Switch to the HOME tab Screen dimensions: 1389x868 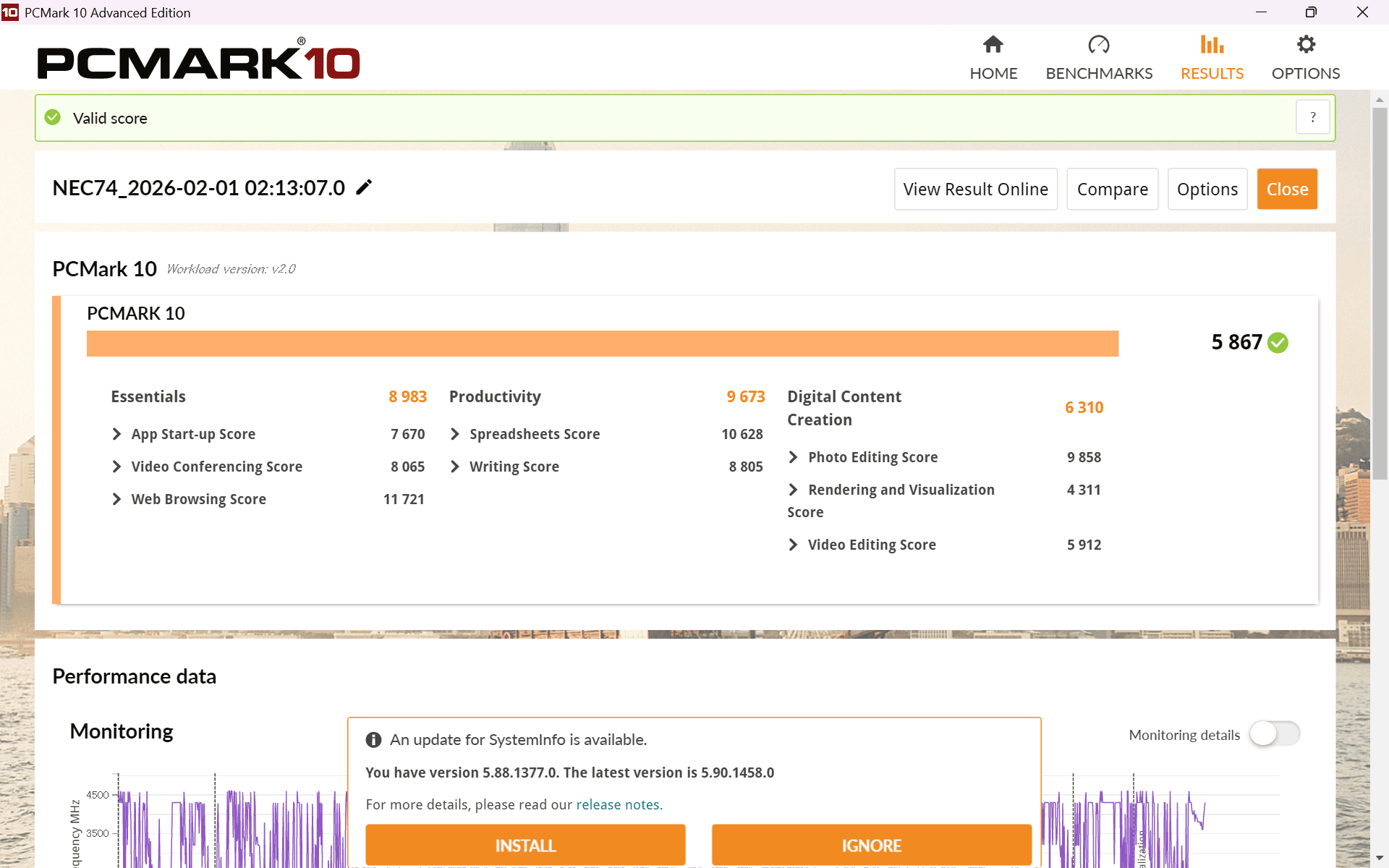(993, 73)
